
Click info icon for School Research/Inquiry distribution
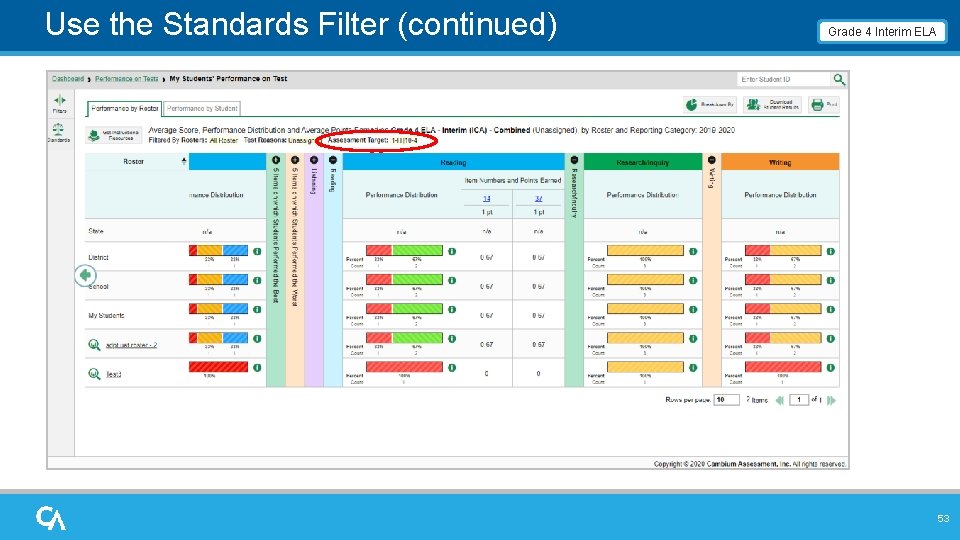[693, 280]
